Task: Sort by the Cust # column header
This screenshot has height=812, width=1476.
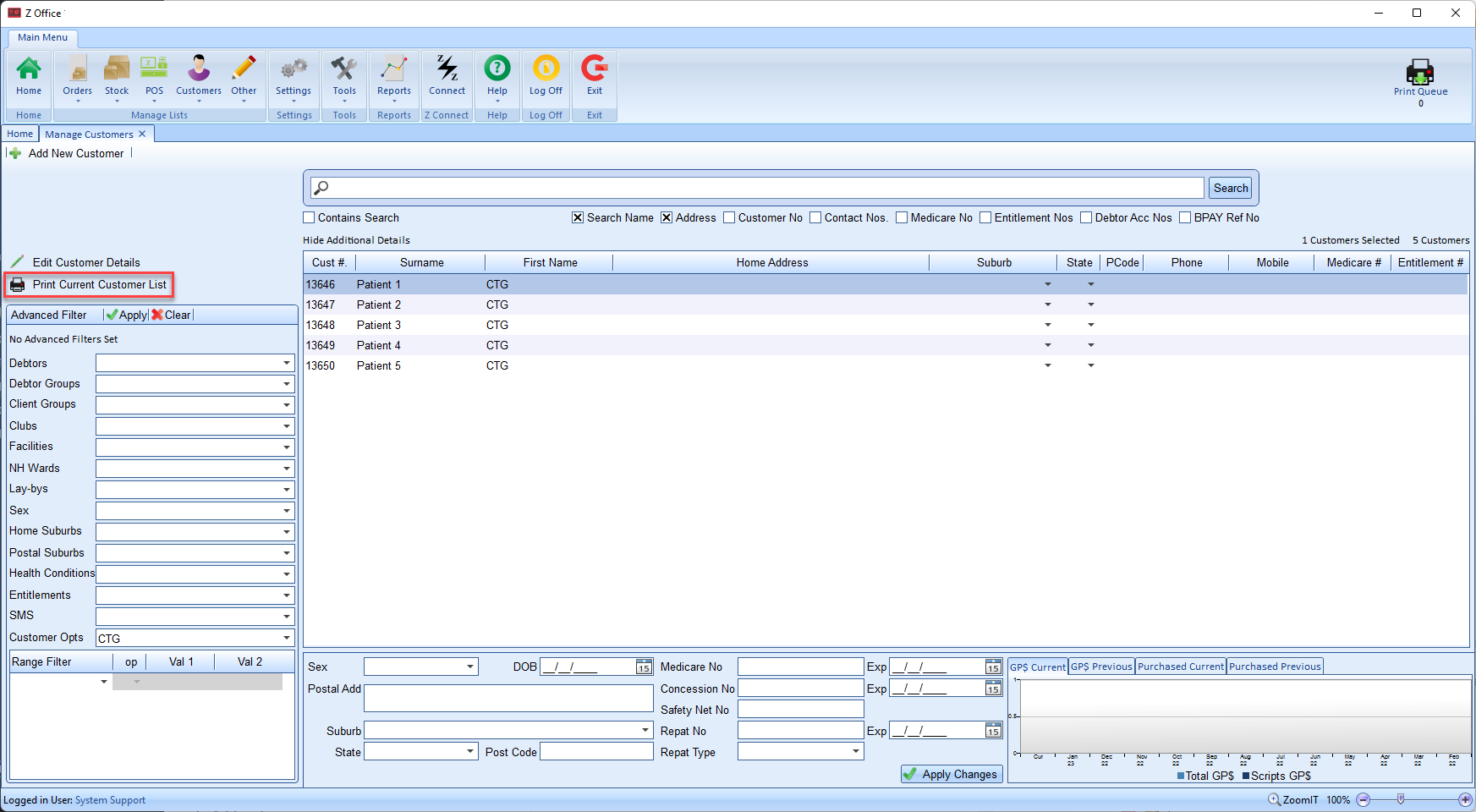Action: click(329, 262)
